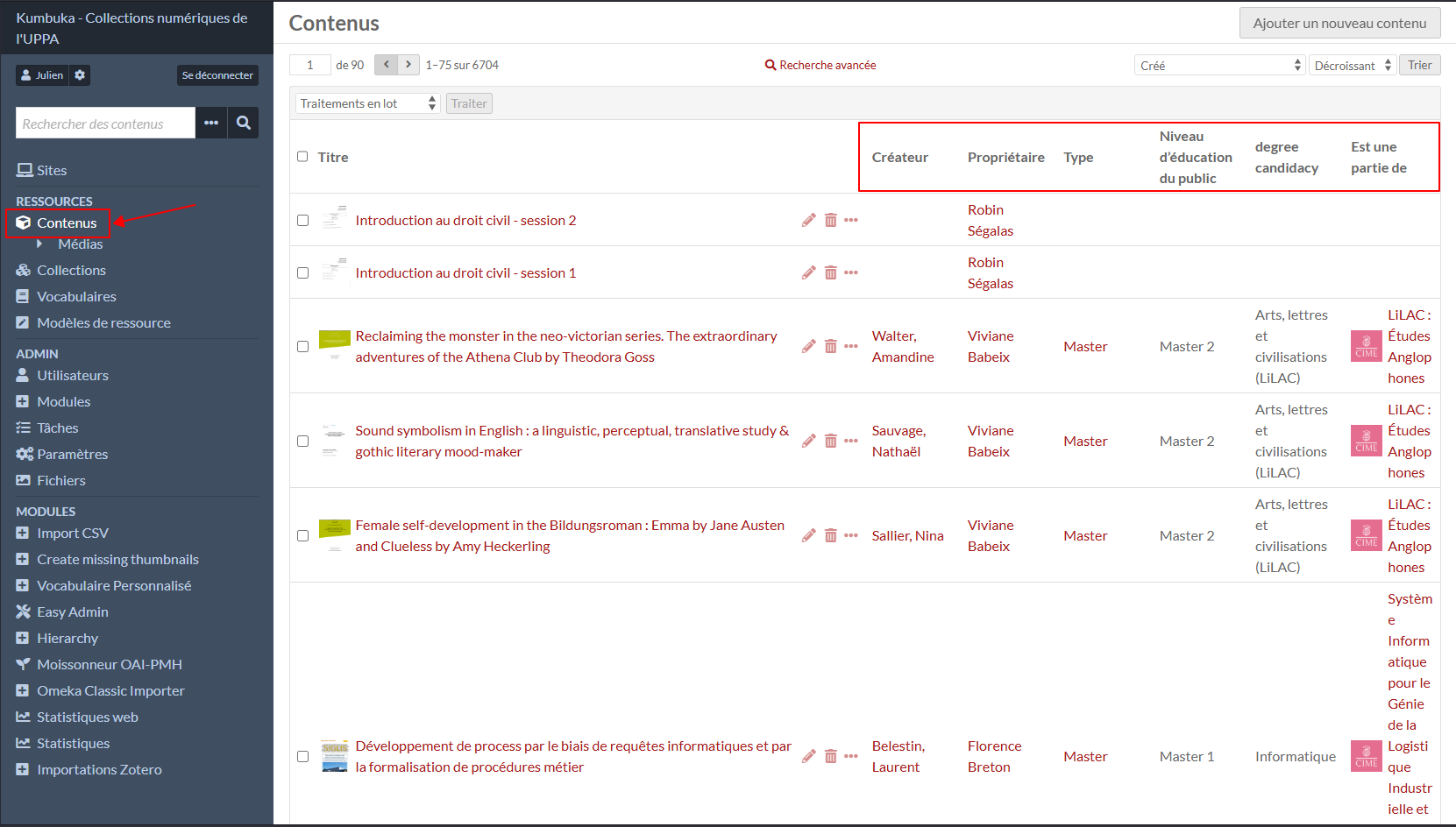
Task: Expand the Médias submenu arrow
Action: (x=39, y=244)
